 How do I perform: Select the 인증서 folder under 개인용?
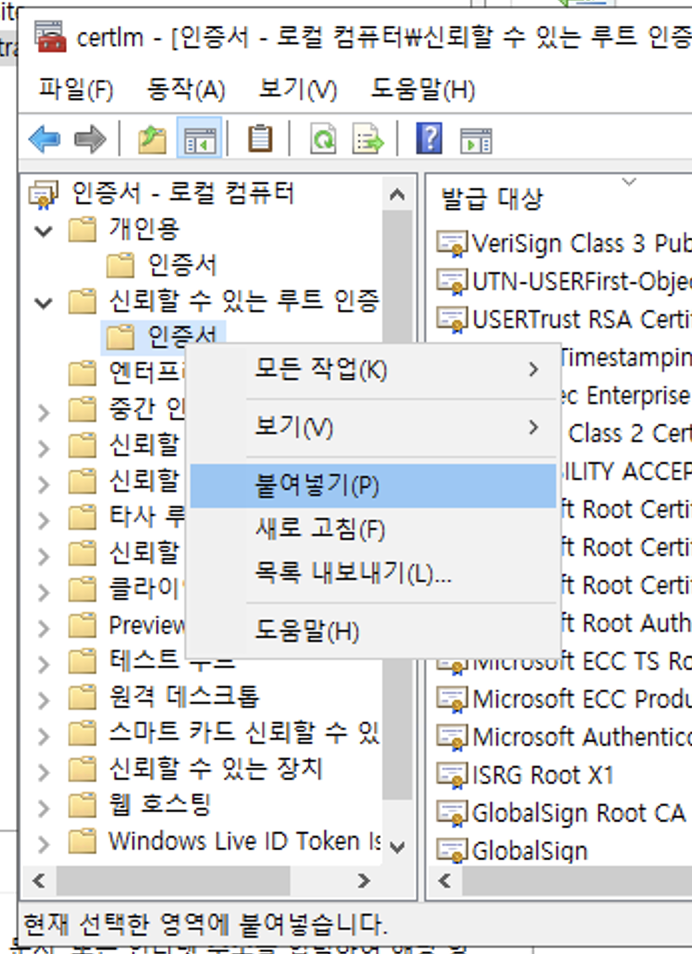183,265
